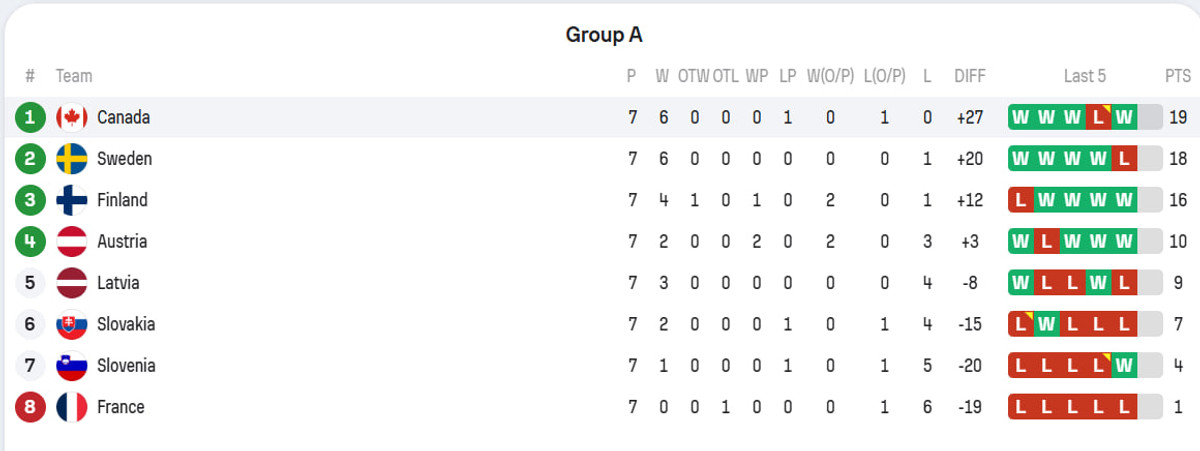Click the France flag icon
The height and width of the screenshot is (451, 1200).
coord(71,407)
